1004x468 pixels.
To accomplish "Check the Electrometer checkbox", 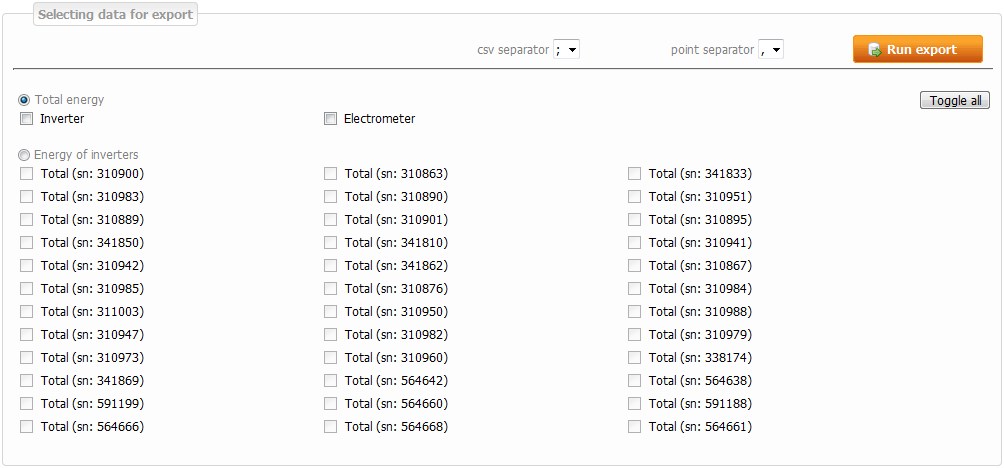I will click(331, 119).
